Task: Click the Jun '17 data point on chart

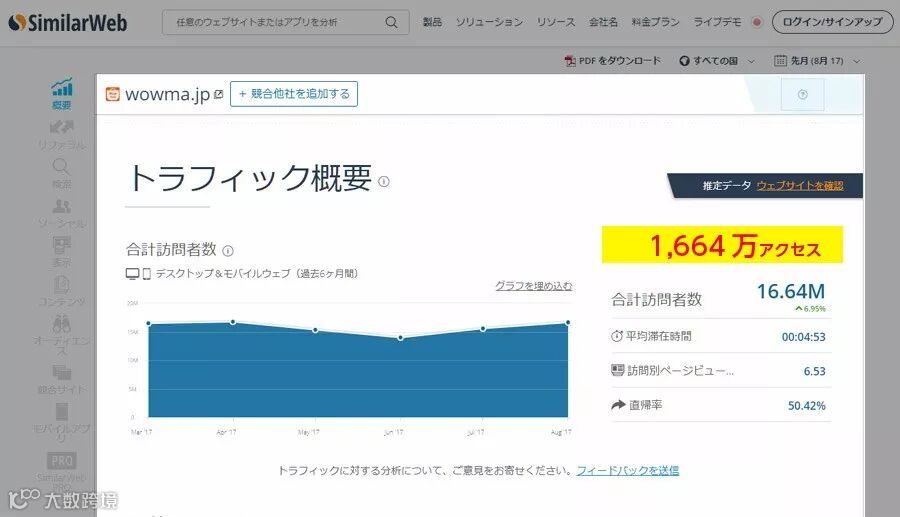Action: [x=400, y=338]
